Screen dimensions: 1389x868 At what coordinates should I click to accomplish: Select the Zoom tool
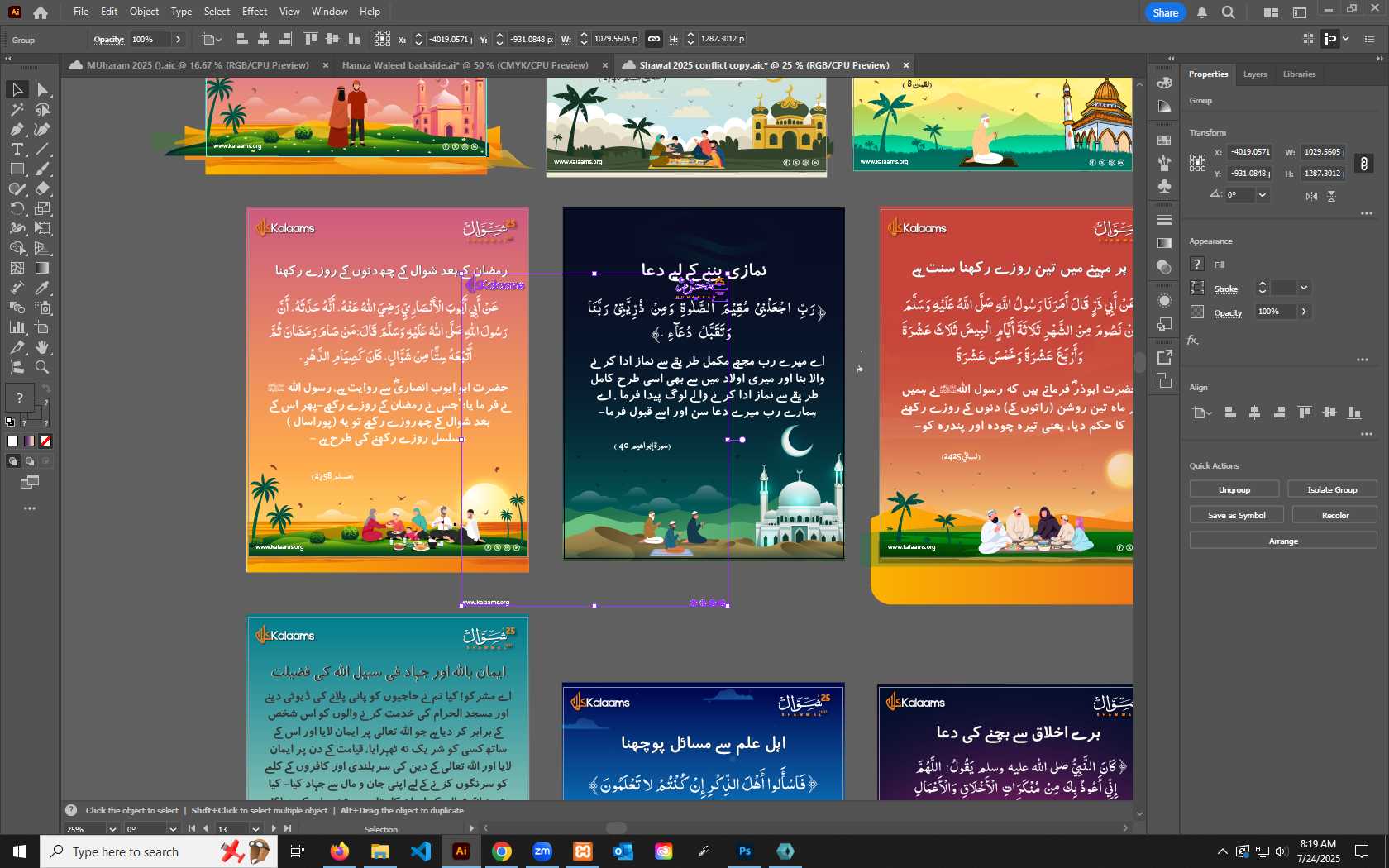coord(43,367)
